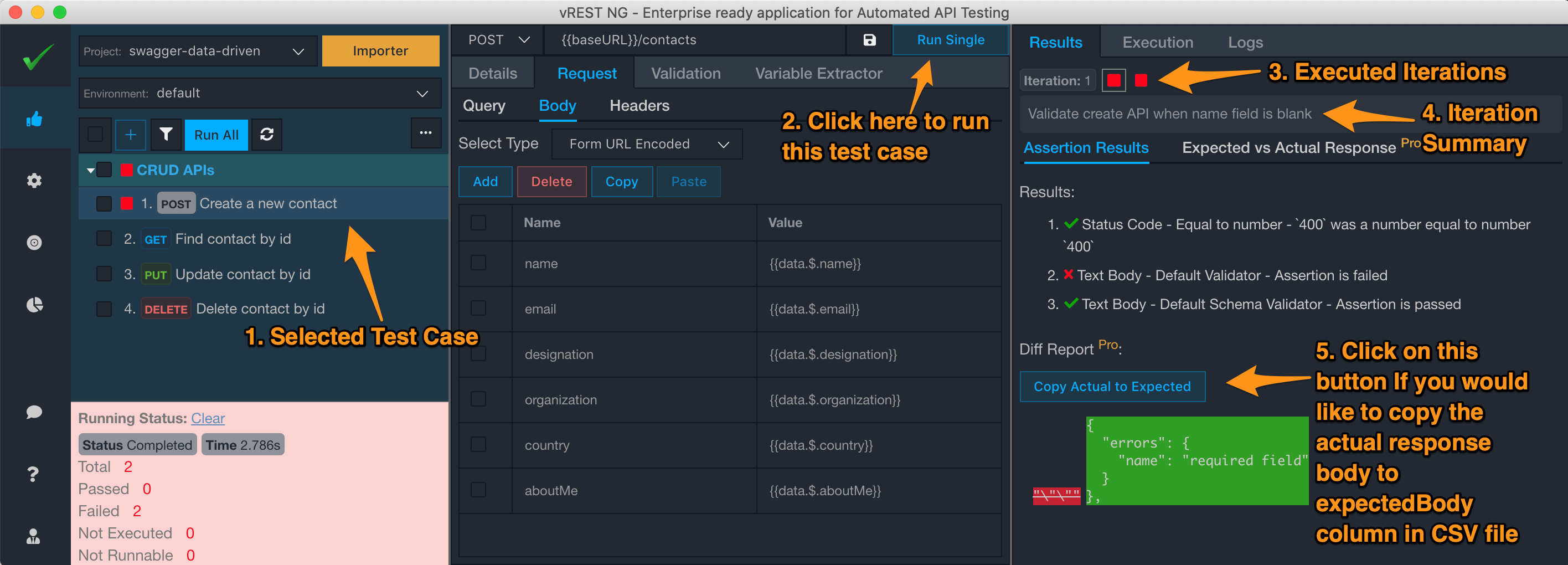Switch to the Request tab
Screen dimensions: 1568x565
pyautogui.click(x=587, y=73)
